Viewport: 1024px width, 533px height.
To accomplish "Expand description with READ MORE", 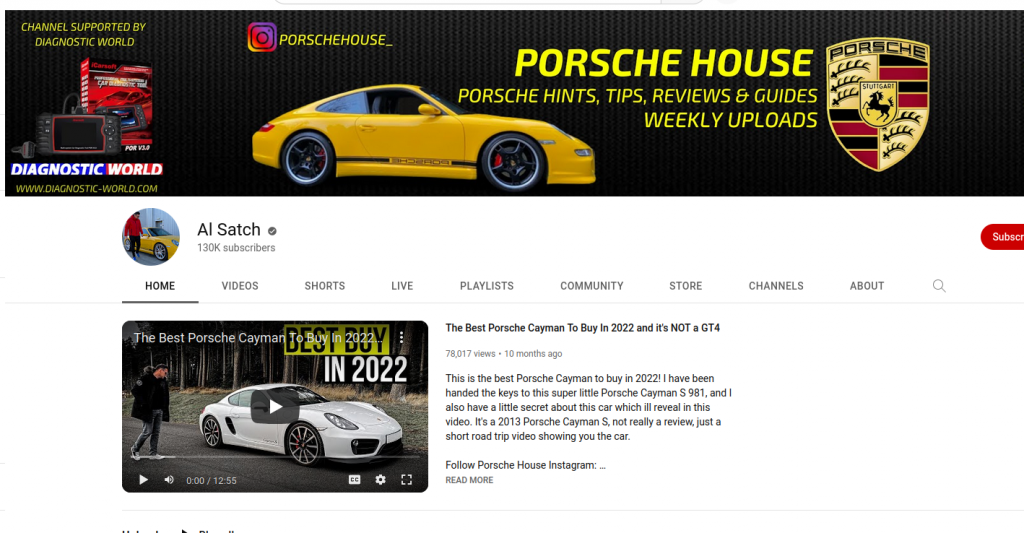I will click(x=470, y=480).
